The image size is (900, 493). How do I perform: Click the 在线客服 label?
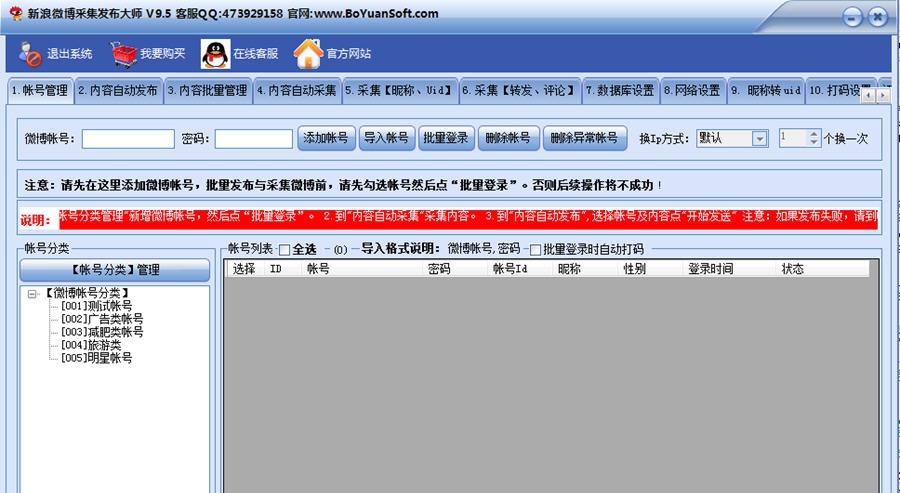point(256,54)
